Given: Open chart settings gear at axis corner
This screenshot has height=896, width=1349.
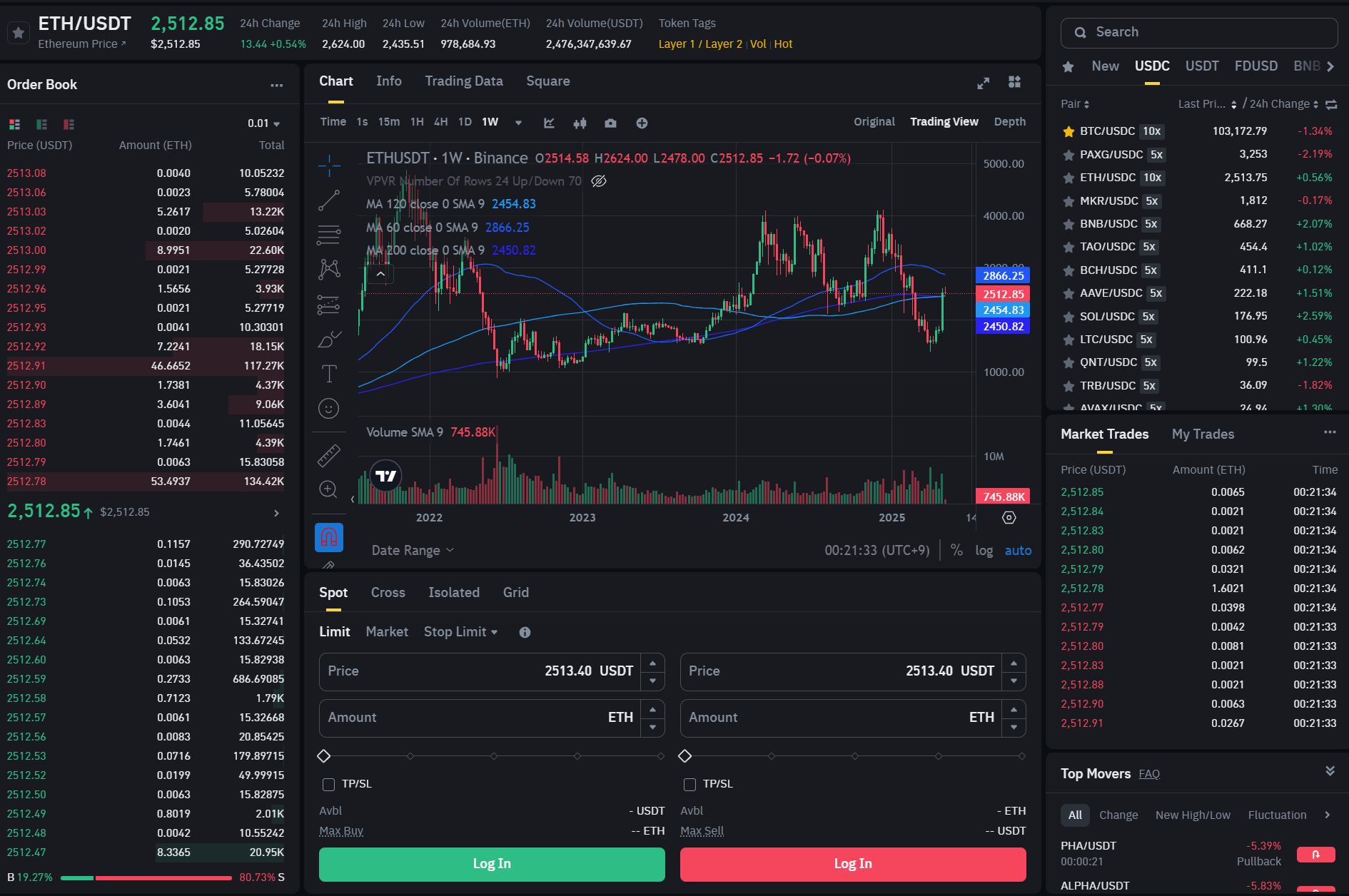Looking at the screenshot, I should tap(1009, 517).
